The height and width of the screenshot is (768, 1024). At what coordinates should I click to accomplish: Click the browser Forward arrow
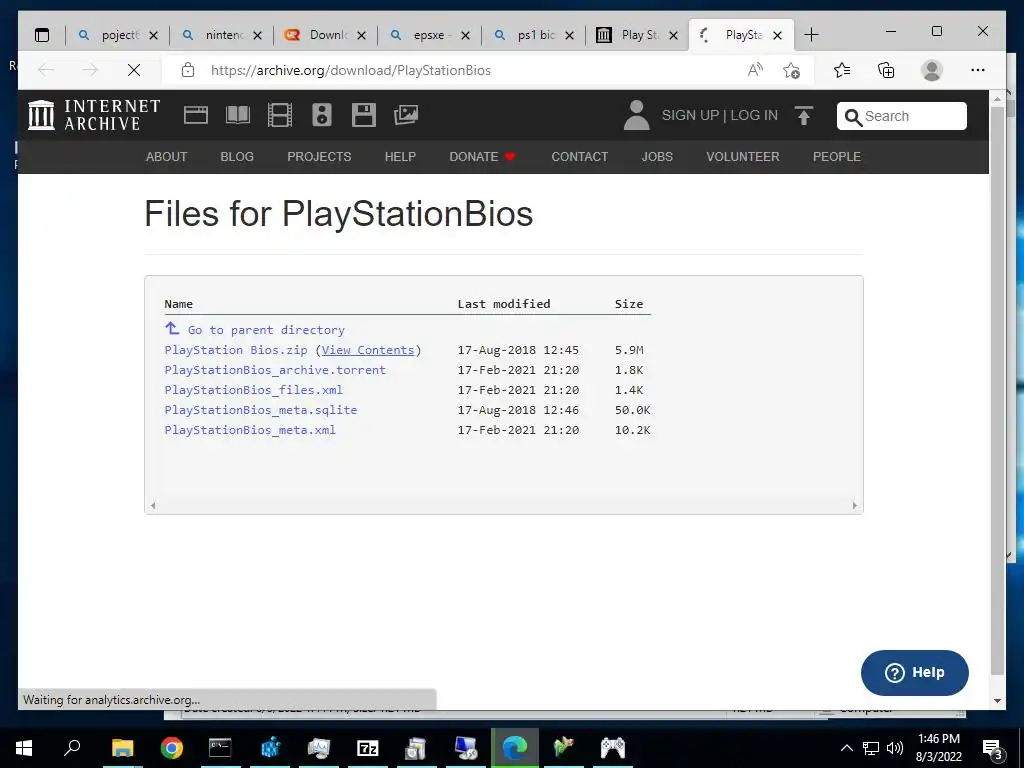point(90,70)
